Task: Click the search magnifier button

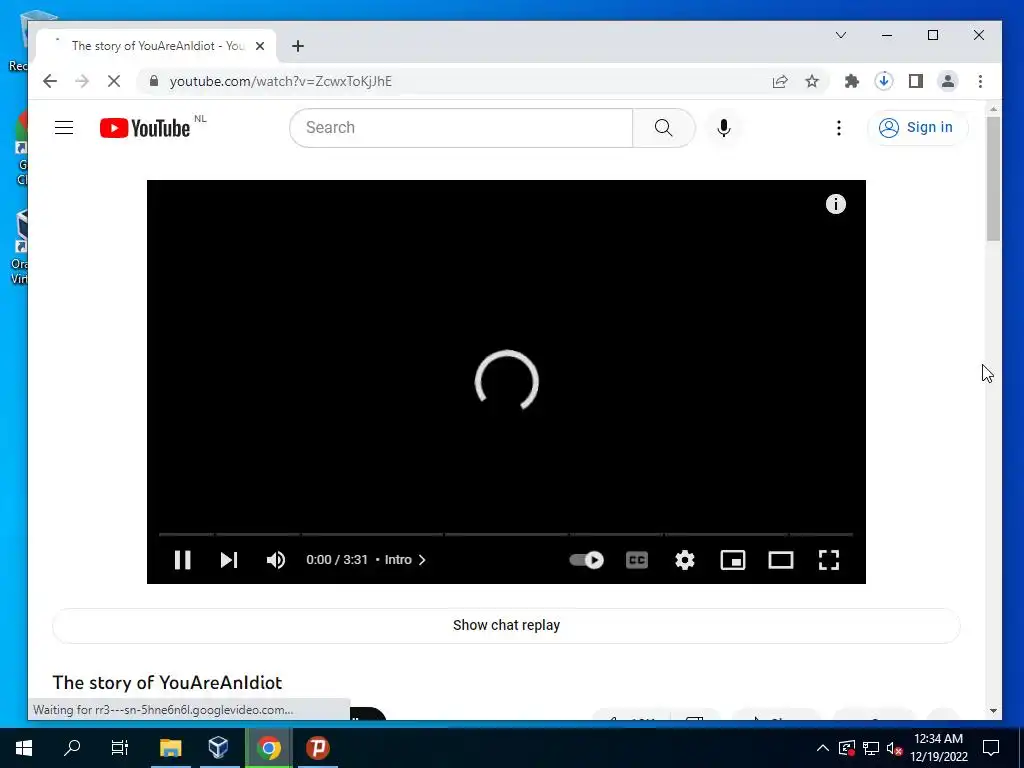Action: click(x=664, y=127)
